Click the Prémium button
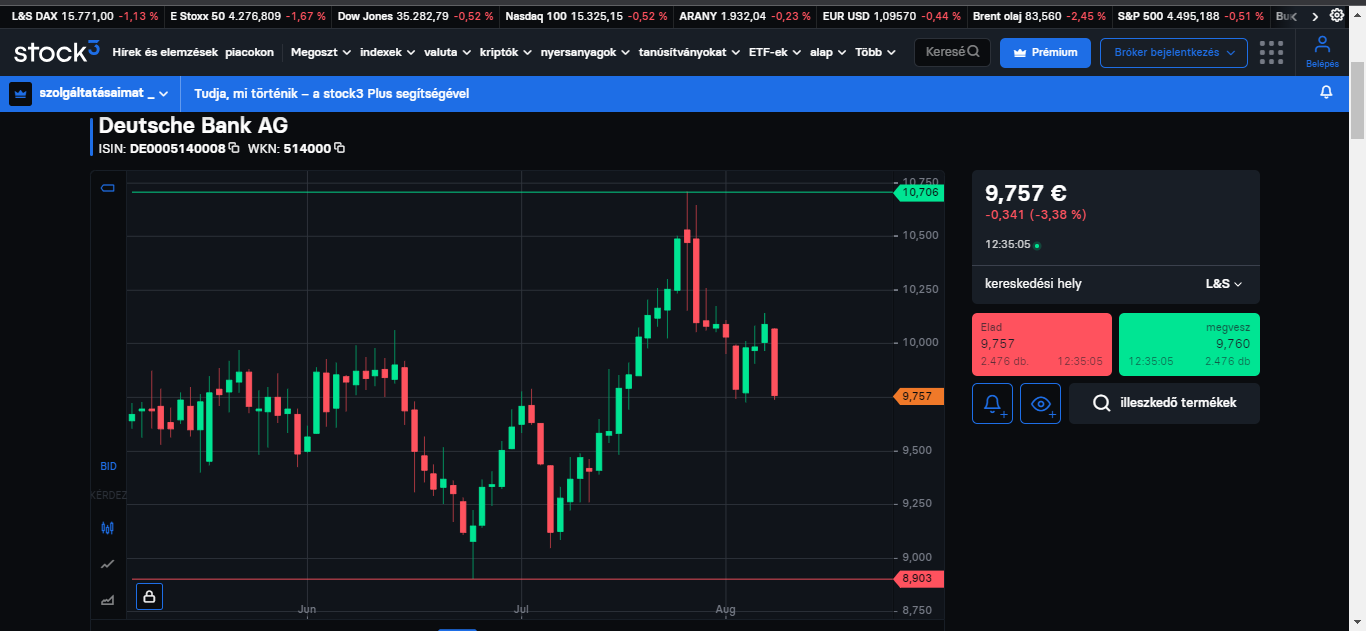The height and width of the screenshot is (631, 1366). tap(1045, 52)
